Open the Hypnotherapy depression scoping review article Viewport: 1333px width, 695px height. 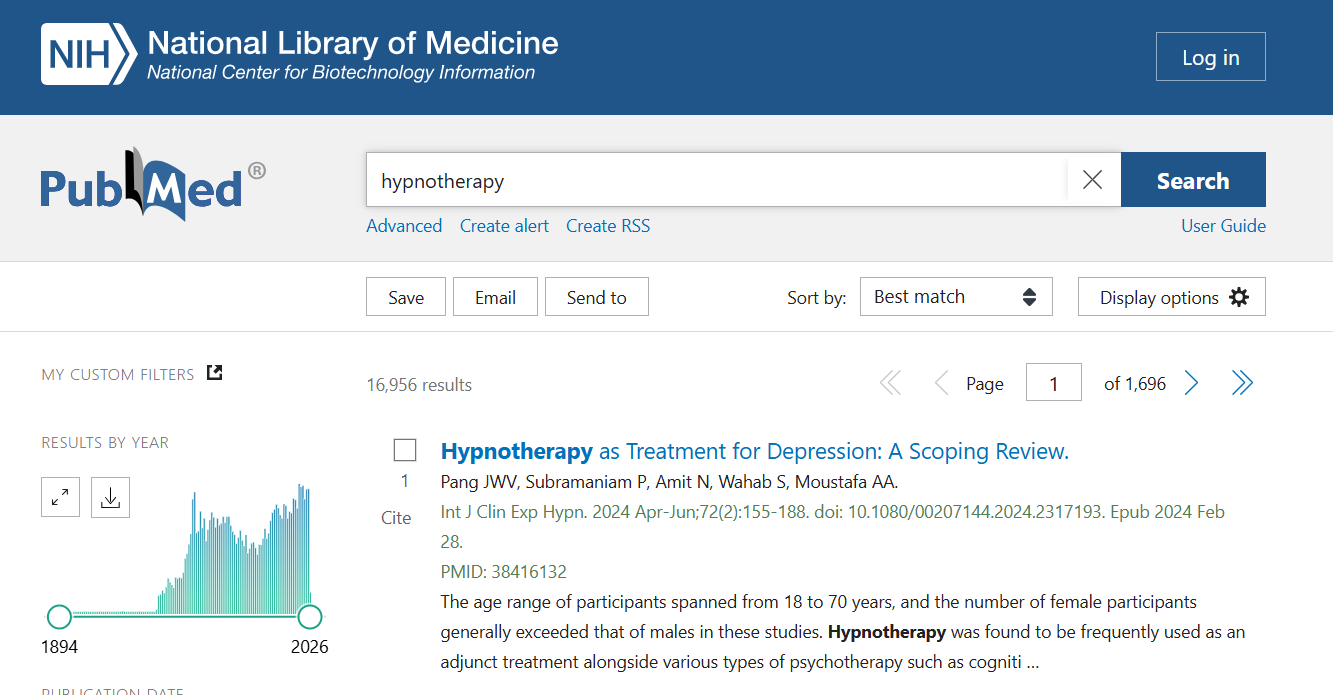click(754, 451)
